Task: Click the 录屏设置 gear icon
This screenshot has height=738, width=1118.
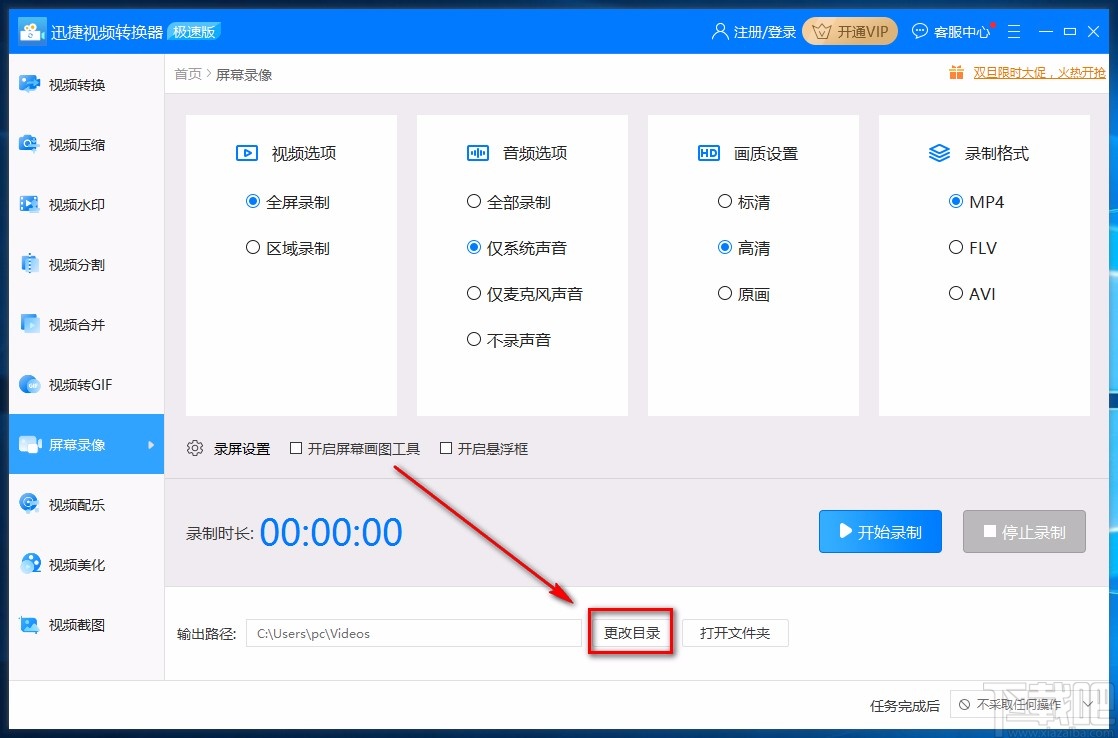Action: click(195, 448)
